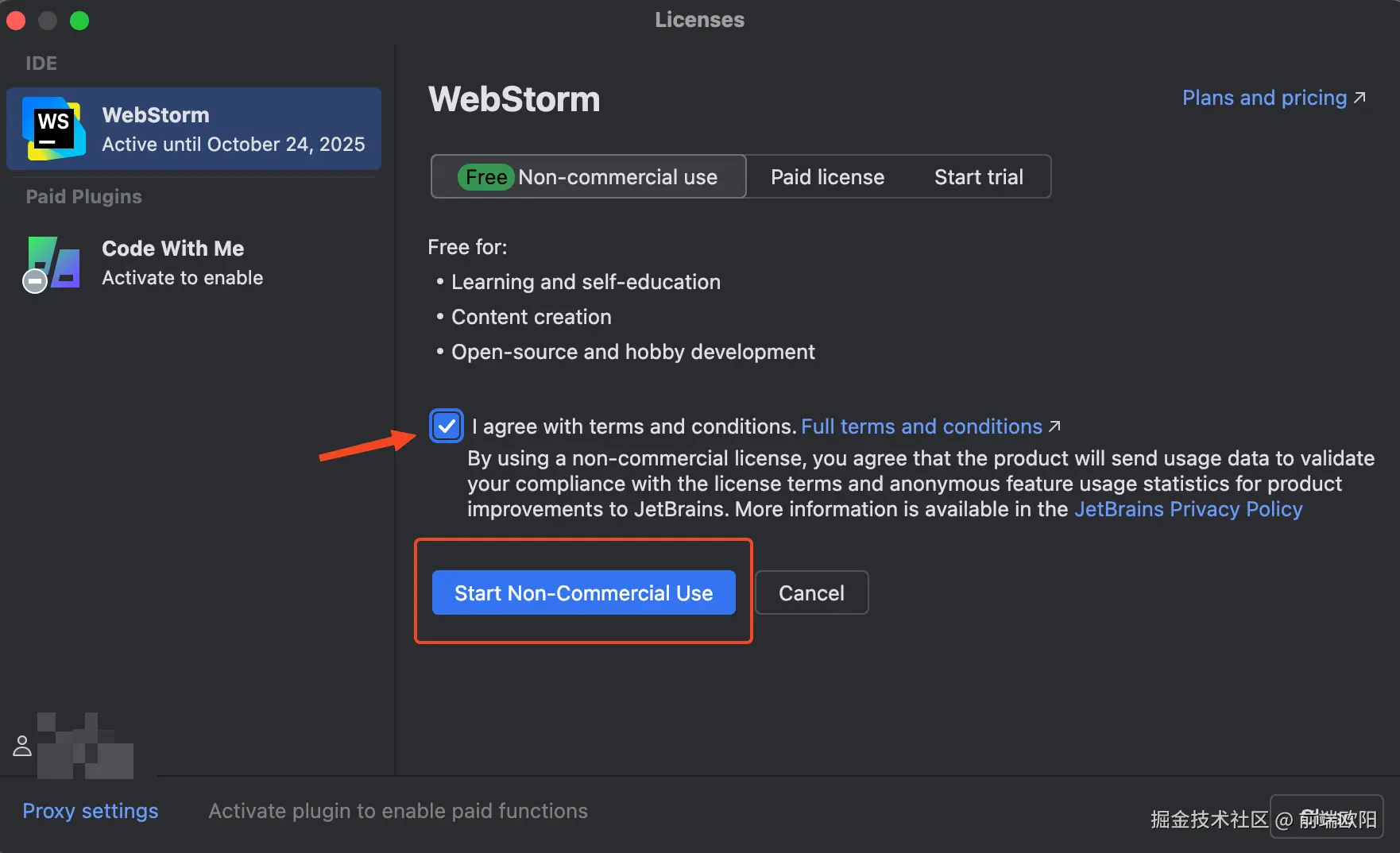Screen dimensions: 1400x853
Task: Click the user account profile icon
Action: point(22,746)
